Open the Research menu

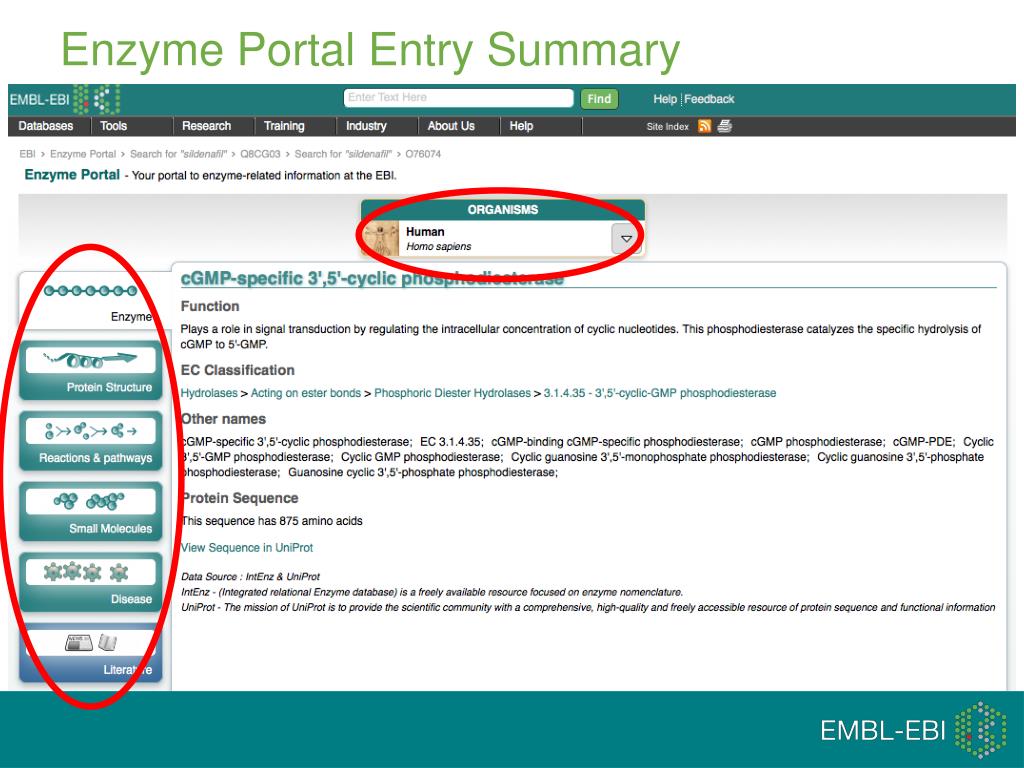point(206,126)
